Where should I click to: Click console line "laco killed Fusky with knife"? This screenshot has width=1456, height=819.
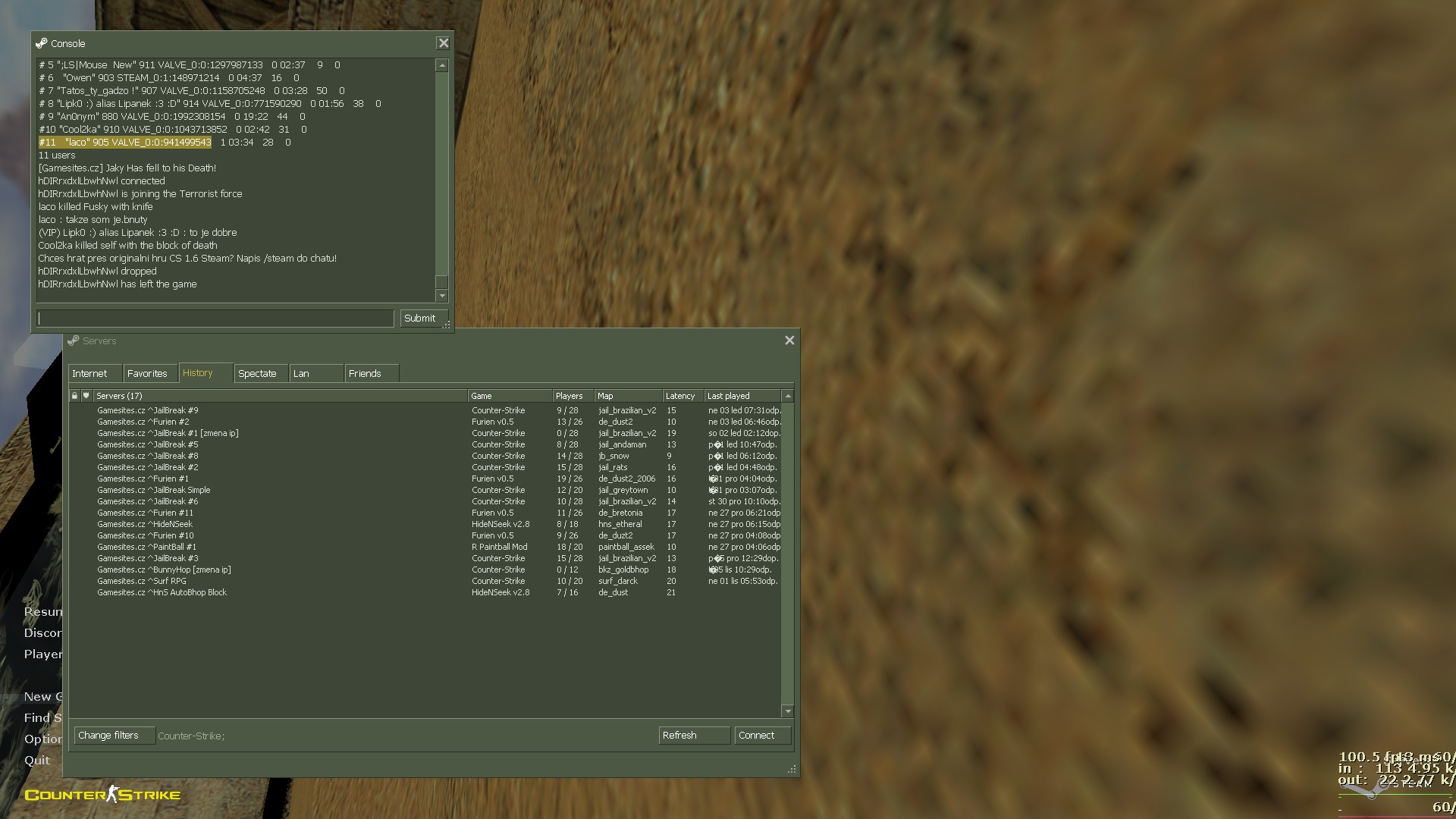(96, 206)
